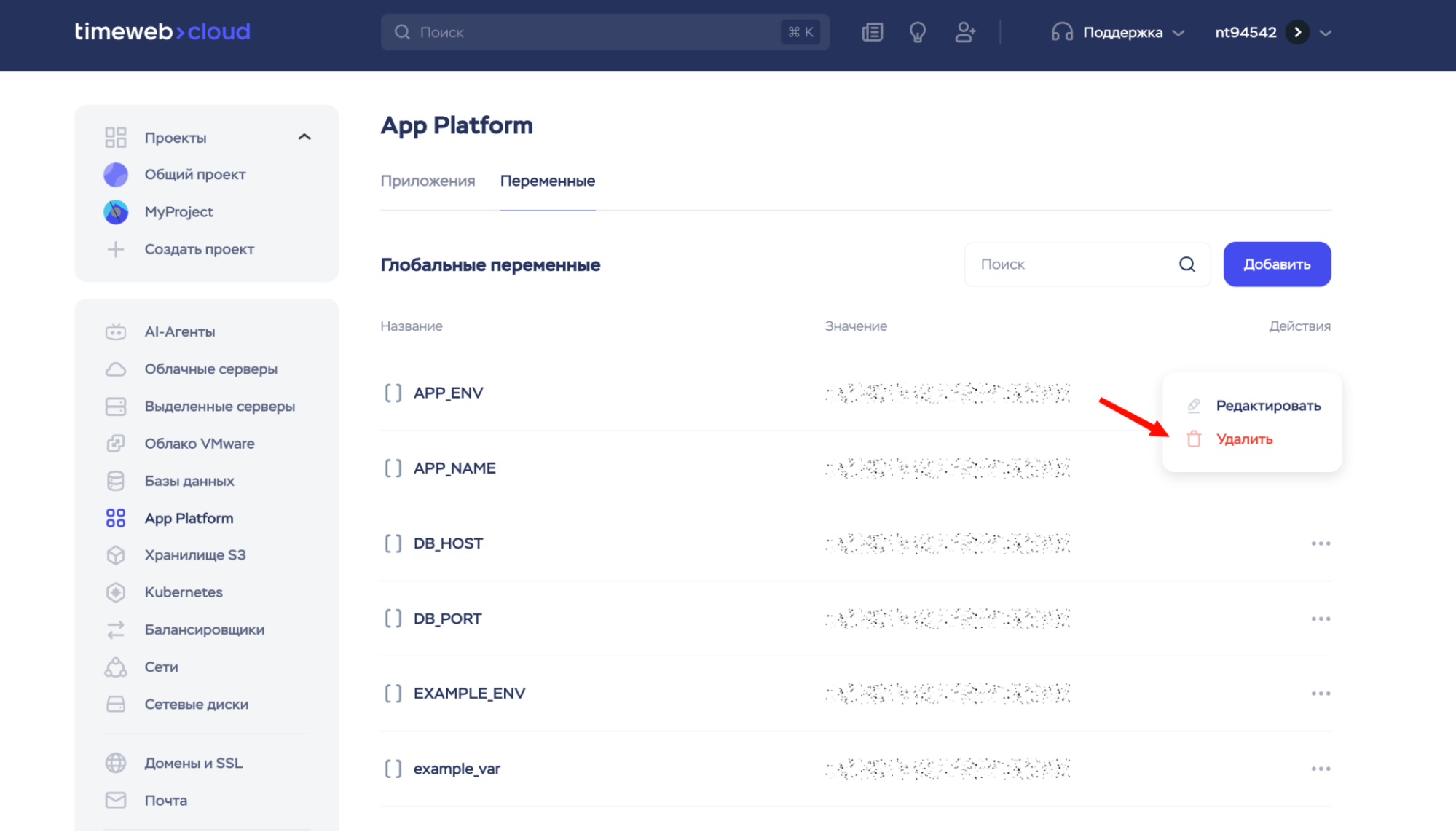This screenshot has width=1456, height=832.
Task: Choose Редактировать in context menu
Action: (x=1267, y=406)
